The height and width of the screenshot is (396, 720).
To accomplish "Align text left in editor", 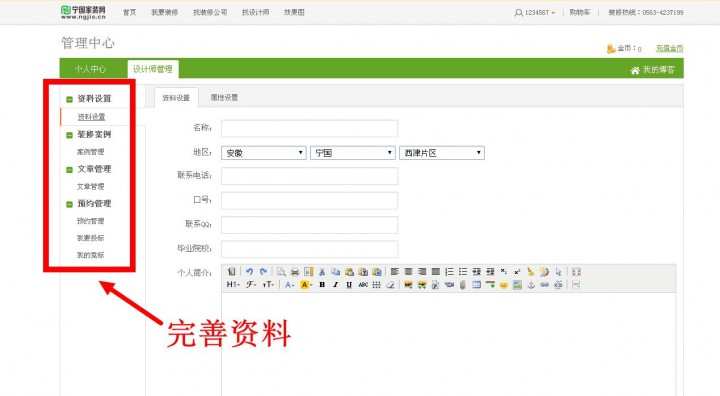I will pyautogui.click(x=394, y=272).
